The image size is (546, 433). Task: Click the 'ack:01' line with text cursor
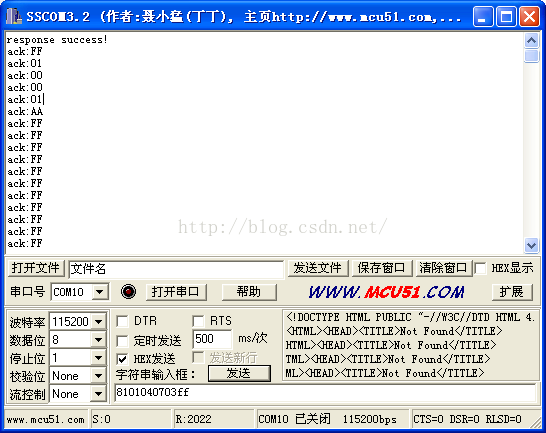click(x=25, y=100)
